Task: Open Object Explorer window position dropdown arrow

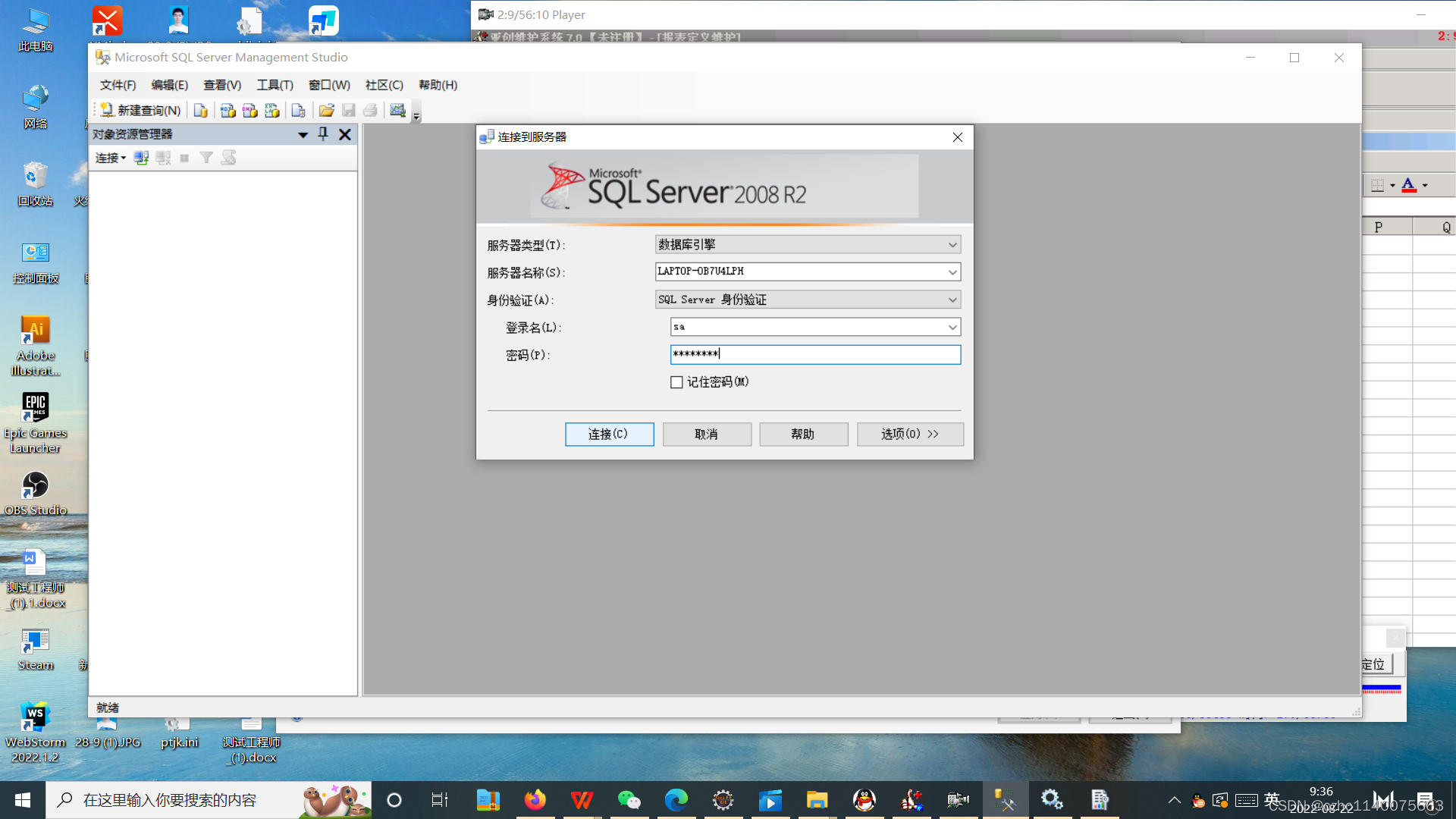Action: [303, 134]
